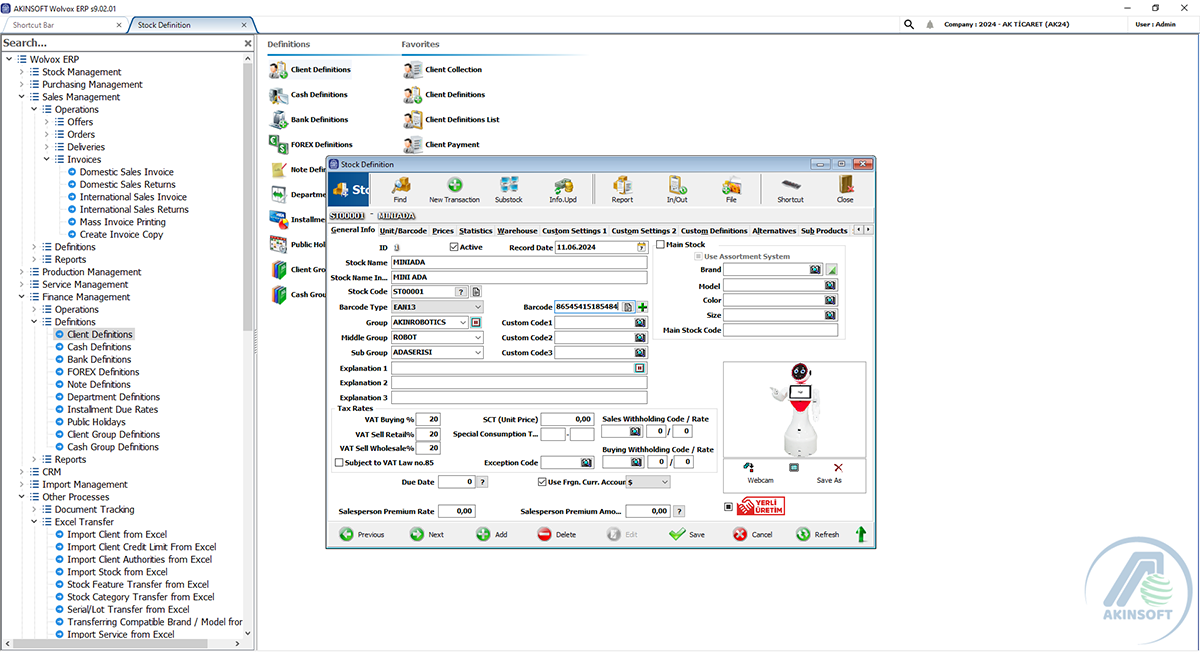Click the Previous record button
Screen dimensions: 1200x653
(362, 534)
